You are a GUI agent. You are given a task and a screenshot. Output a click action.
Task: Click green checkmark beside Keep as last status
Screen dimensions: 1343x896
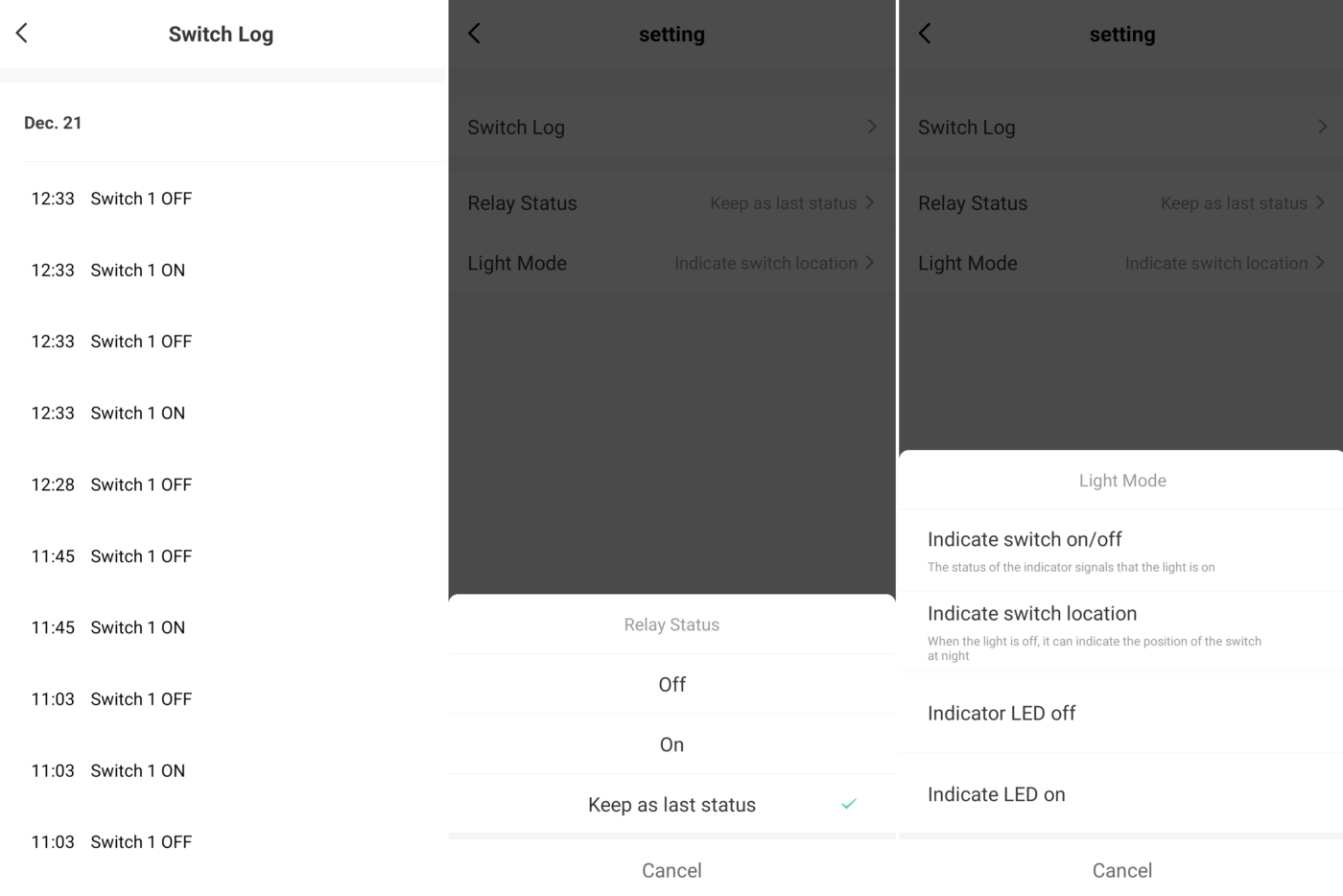point(848,804)
